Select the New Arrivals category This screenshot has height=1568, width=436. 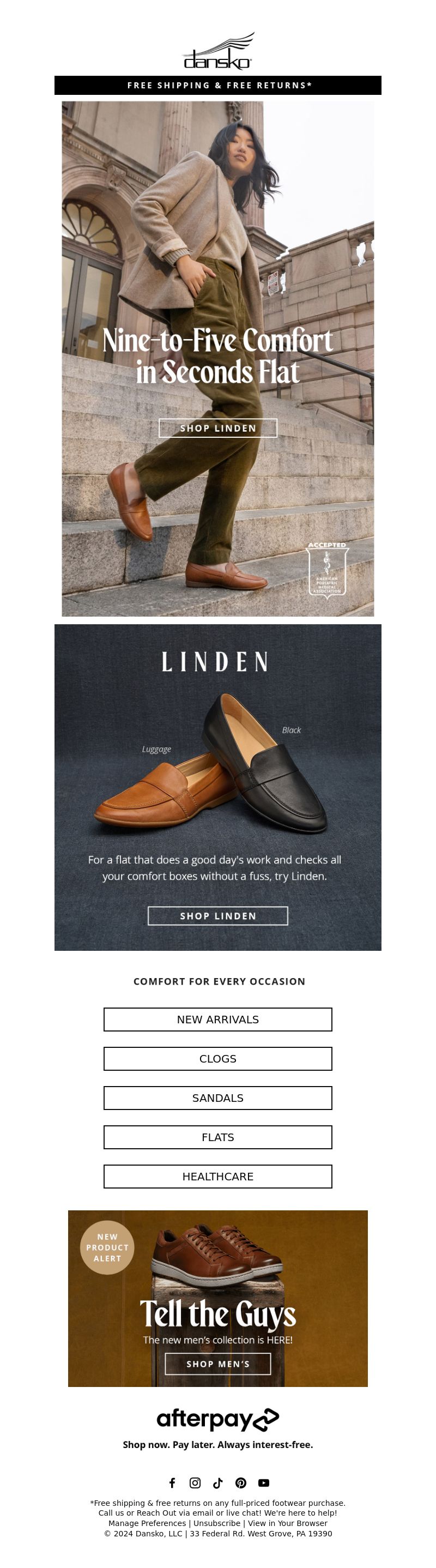pos(217,1019)
